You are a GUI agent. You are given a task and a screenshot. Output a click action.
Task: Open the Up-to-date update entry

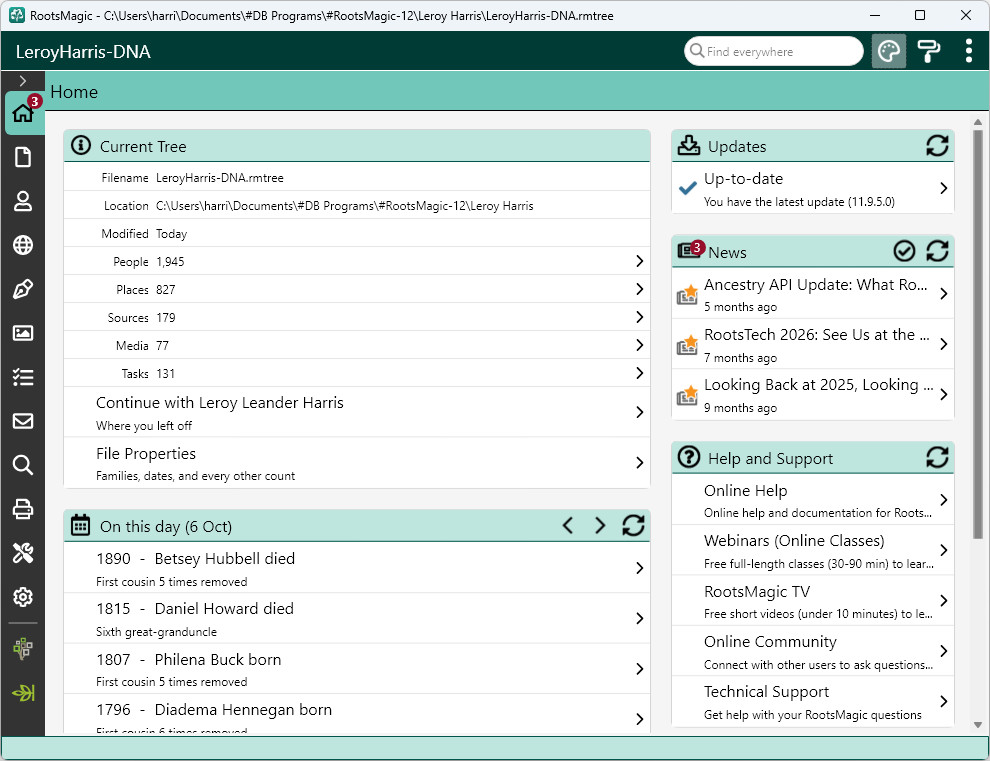tap(813, 188)
